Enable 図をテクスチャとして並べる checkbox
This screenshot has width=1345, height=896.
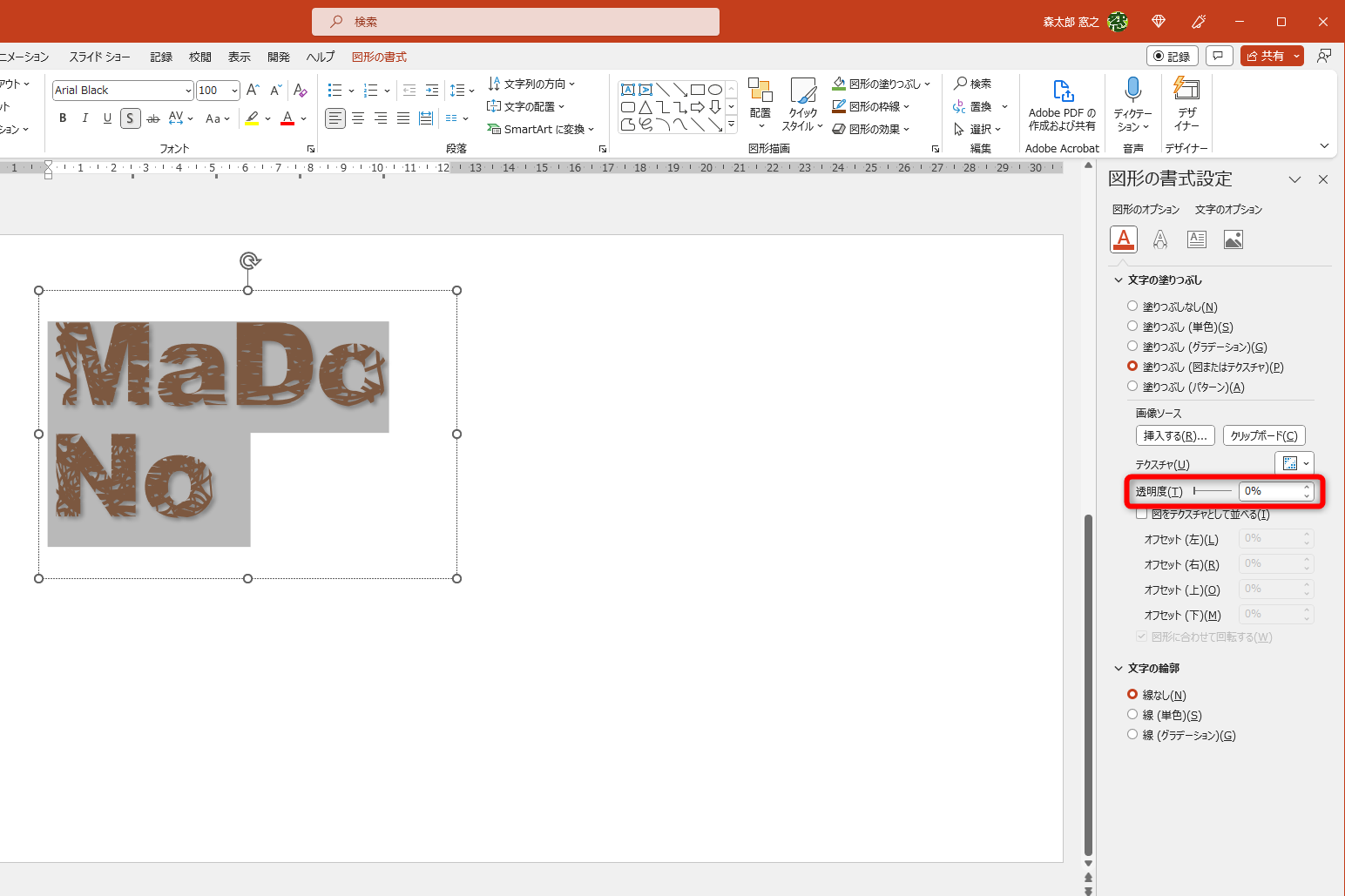1141,514
